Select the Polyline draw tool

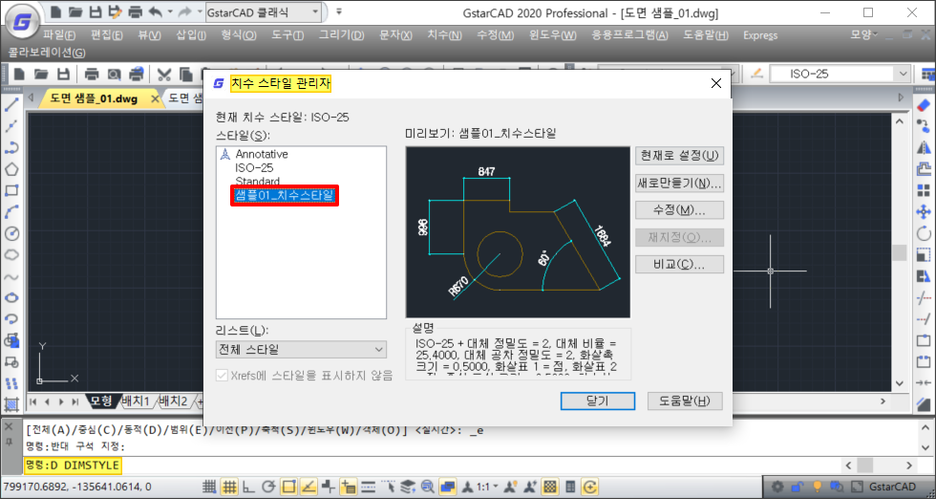(x=11, y=148)
